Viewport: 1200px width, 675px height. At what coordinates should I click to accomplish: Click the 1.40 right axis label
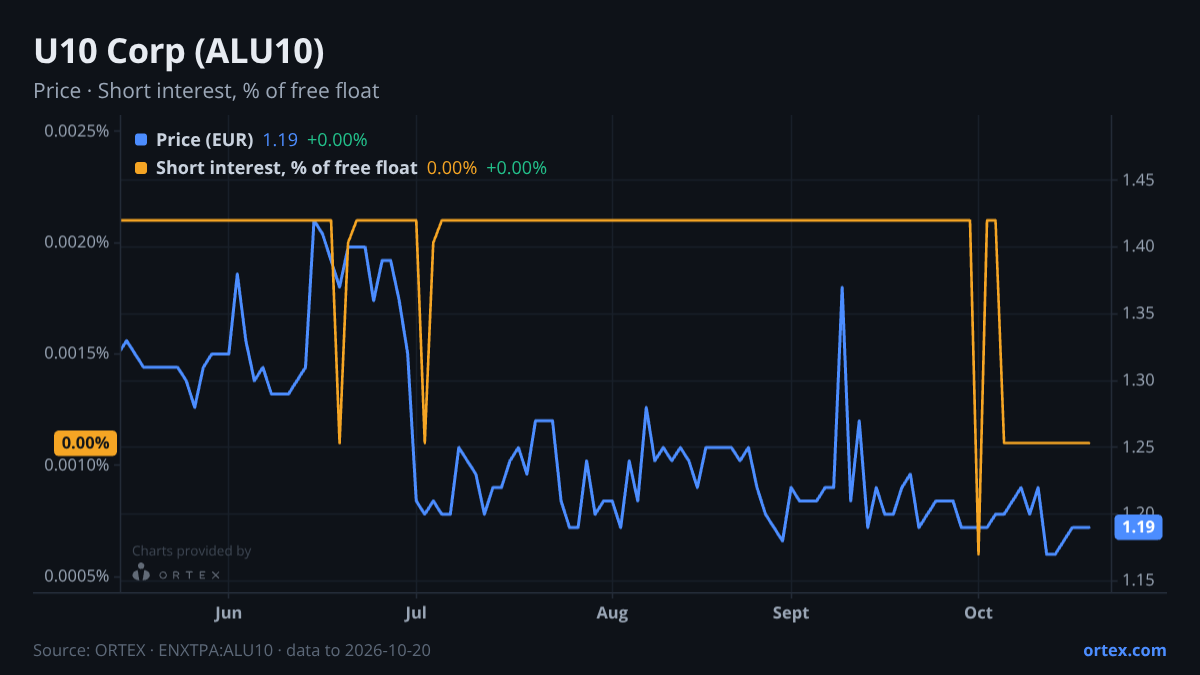pyautogui.click(x=1138, y=247)
